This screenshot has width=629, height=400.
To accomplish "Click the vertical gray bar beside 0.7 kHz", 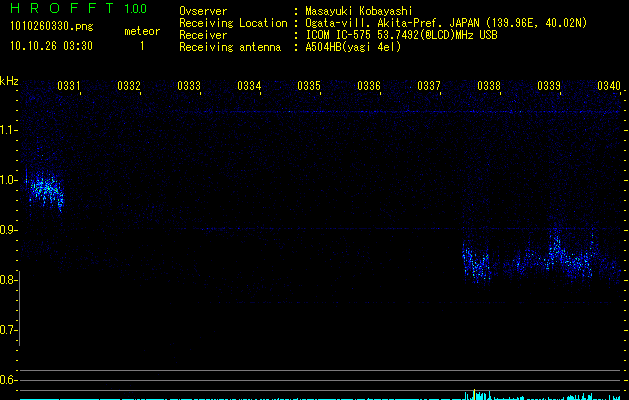I will [x=19, y=308].
